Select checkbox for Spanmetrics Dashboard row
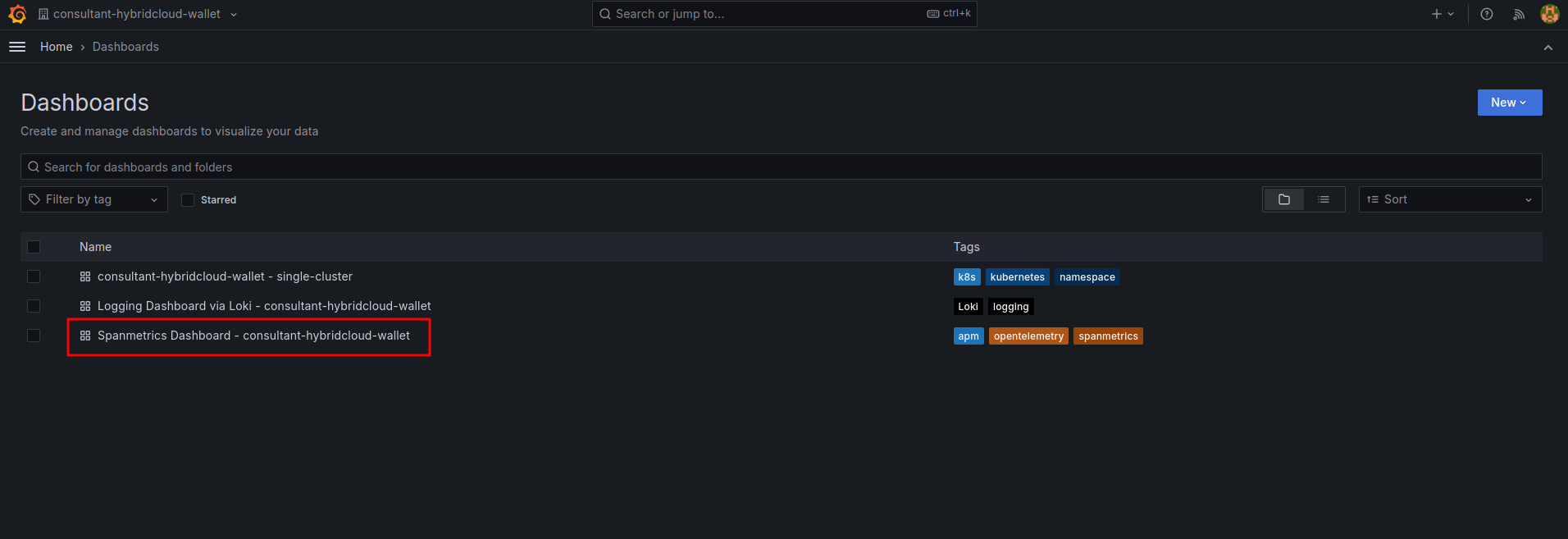1568x539 pixels. click(x=34, y=336)
